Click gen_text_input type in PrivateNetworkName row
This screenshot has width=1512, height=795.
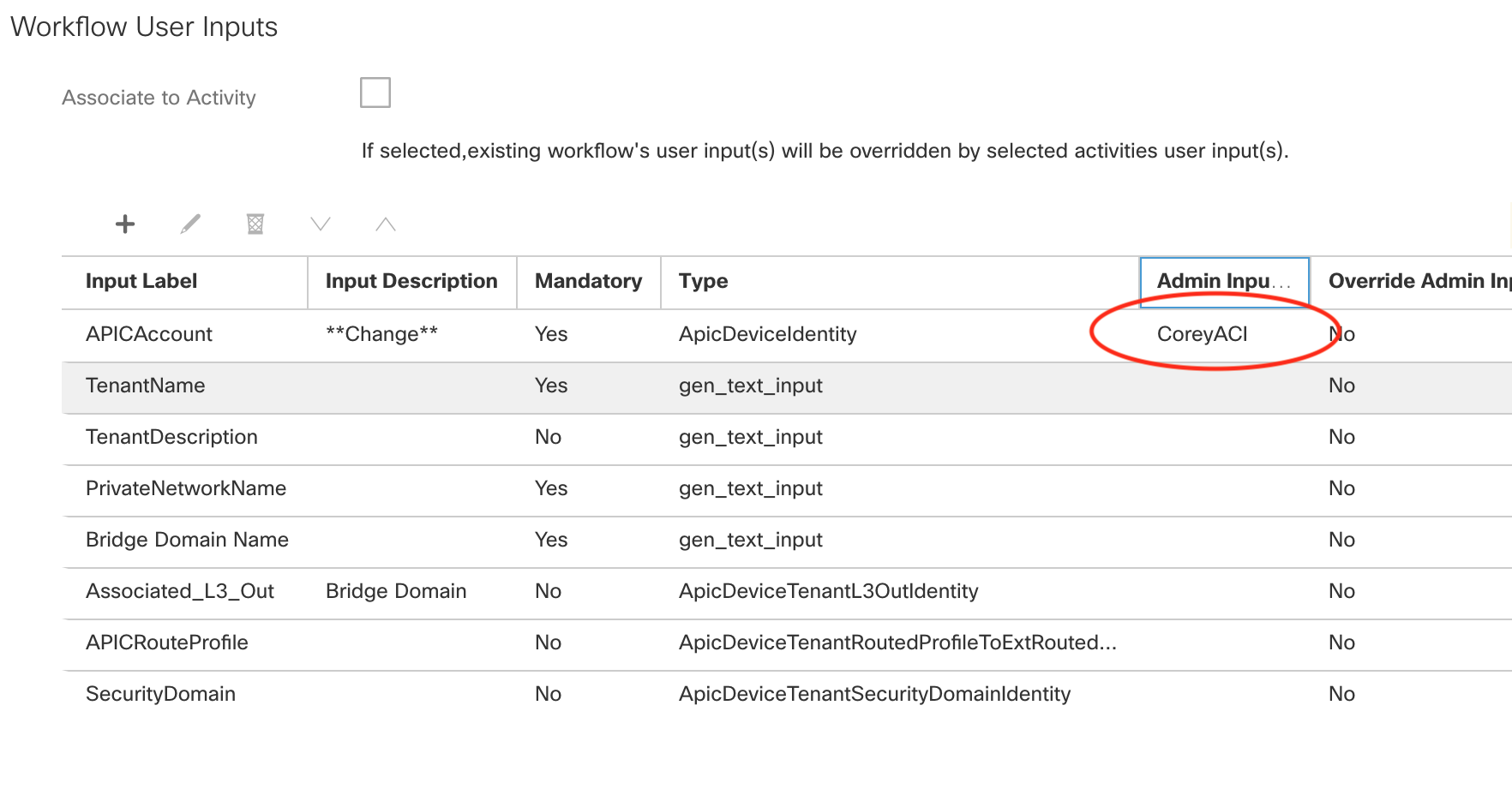point(751,488)
